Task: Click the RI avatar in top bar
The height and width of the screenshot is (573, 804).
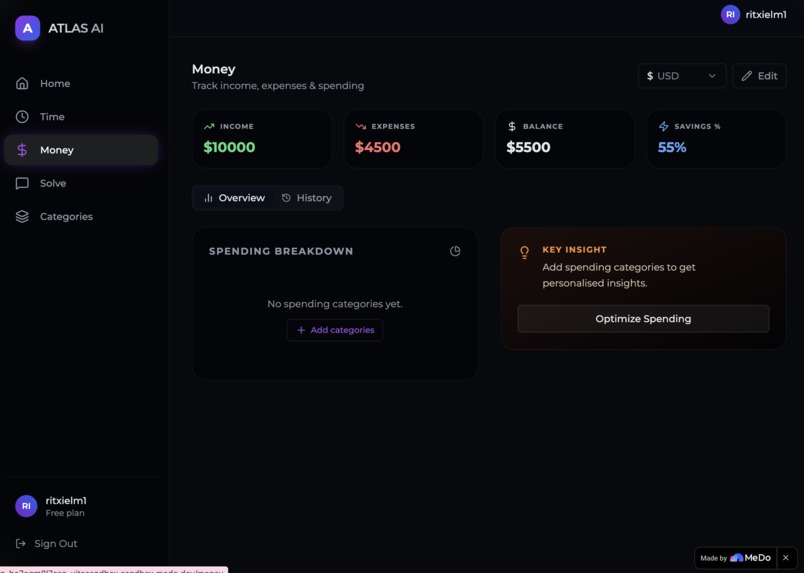Action: [x=730, y=14]
